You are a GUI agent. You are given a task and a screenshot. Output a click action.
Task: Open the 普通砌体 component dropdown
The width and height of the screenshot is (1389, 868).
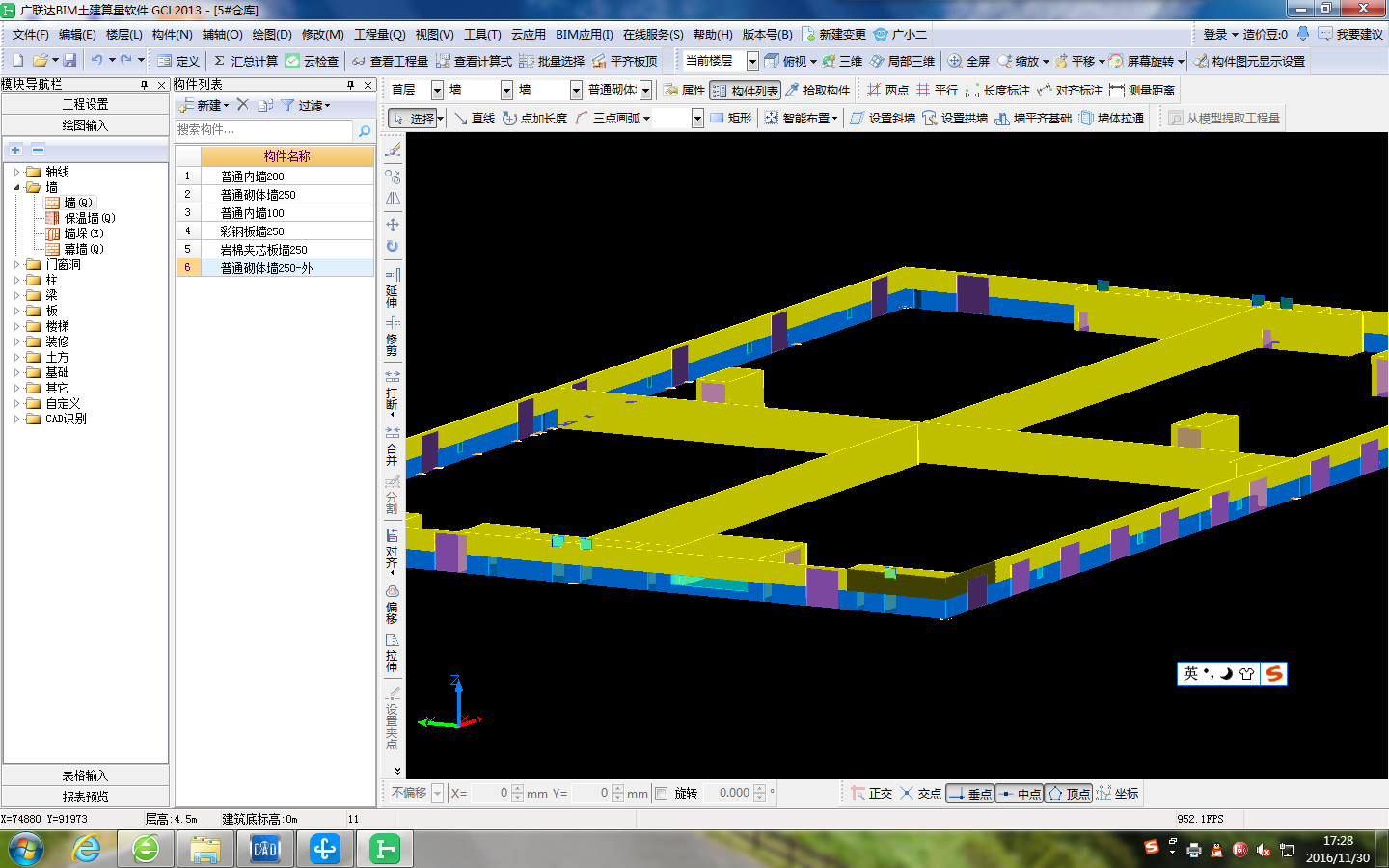coord(645,90)
